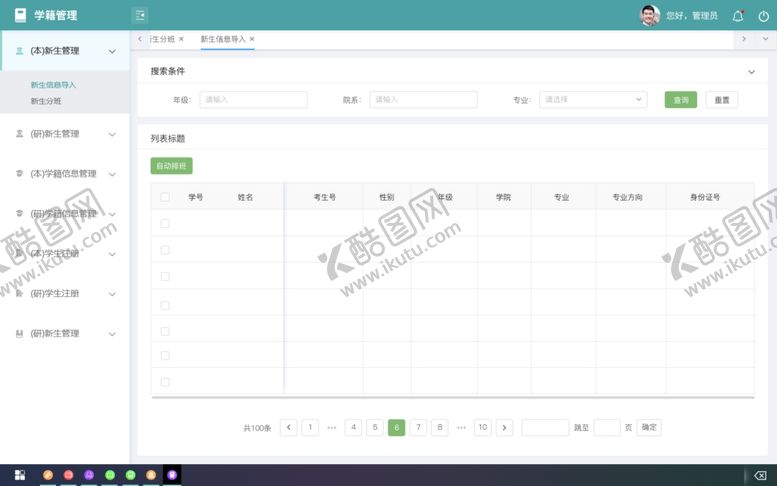Click the (研)学生注册 menu icon

pyautogui.click(x=19, y=293)
